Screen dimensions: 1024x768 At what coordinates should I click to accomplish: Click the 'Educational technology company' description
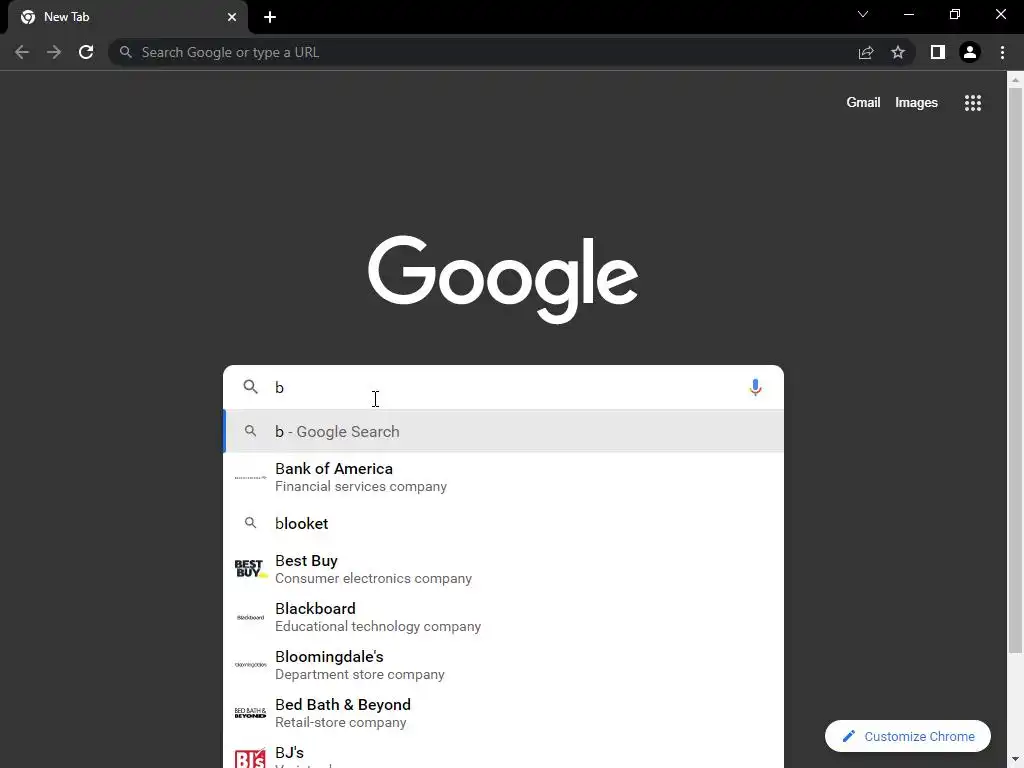[x=378, y=626]
